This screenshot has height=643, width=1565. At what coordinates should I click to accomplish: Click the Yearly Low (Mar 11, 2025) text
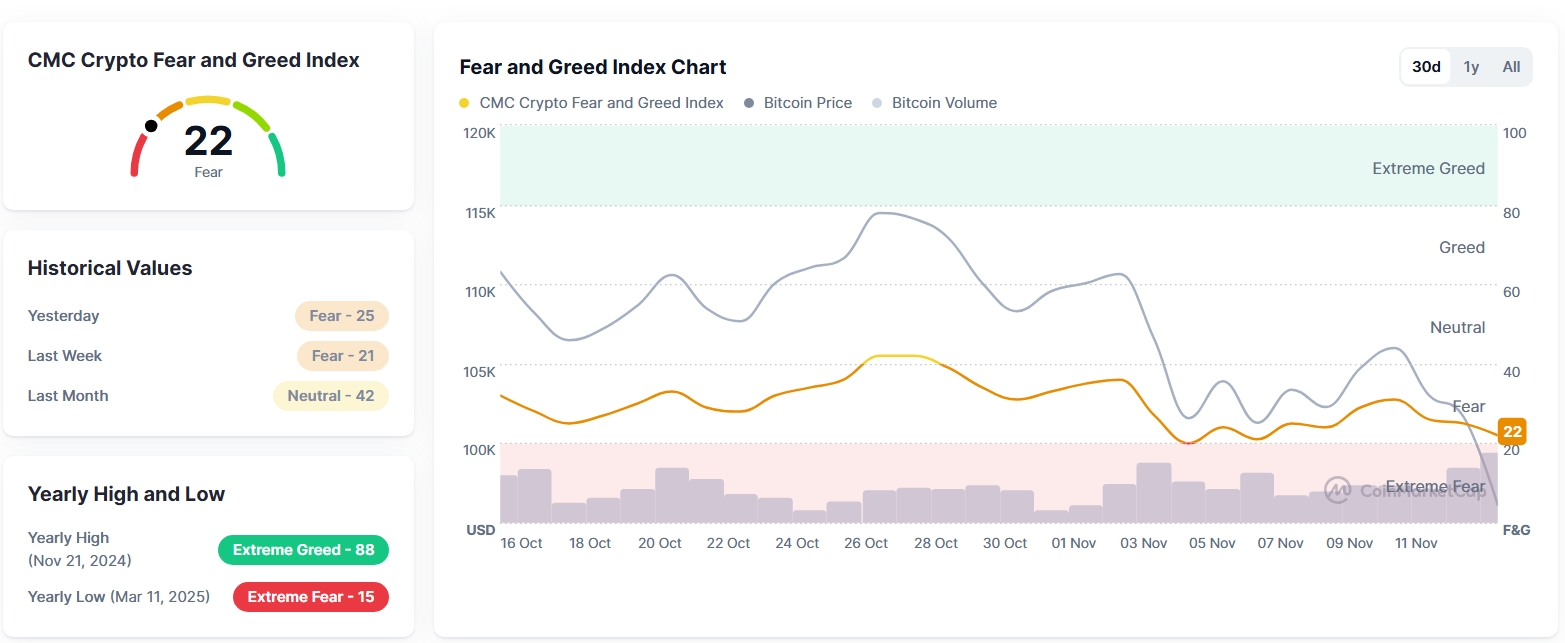pos(119,597)
